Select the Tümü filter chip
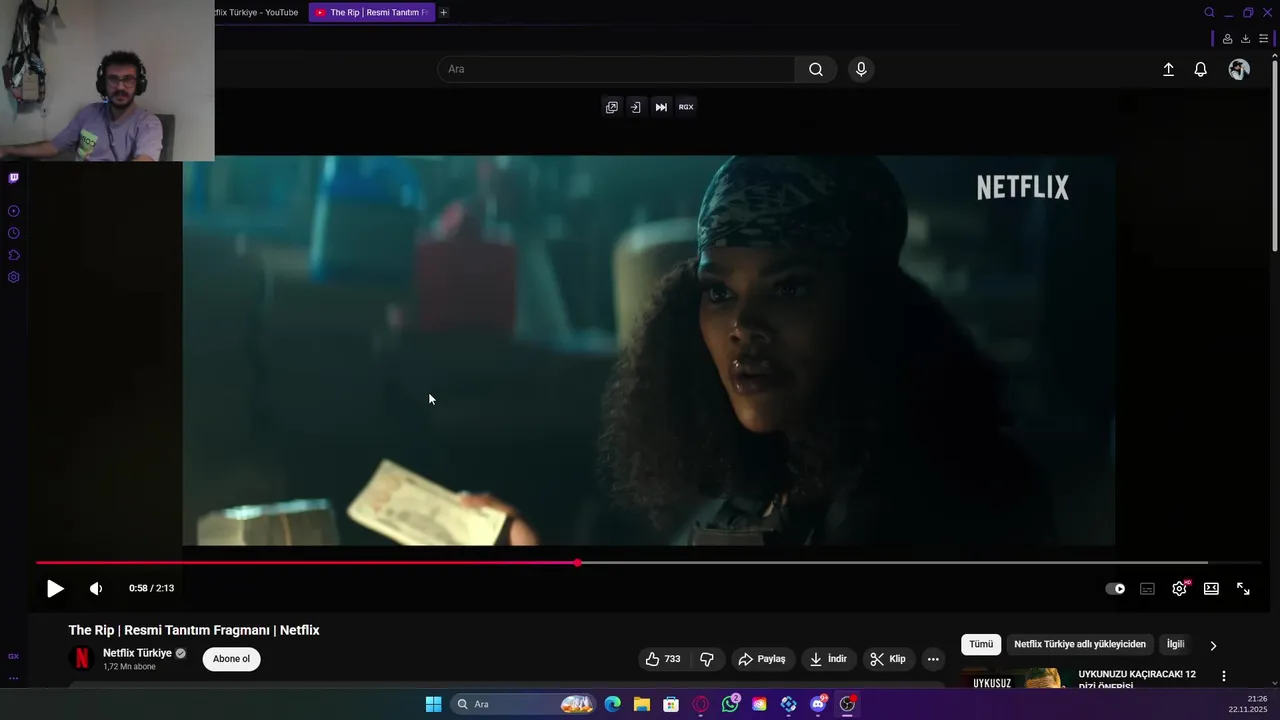Viewport: 1280px width, 720px height. (x=981, y=645)
